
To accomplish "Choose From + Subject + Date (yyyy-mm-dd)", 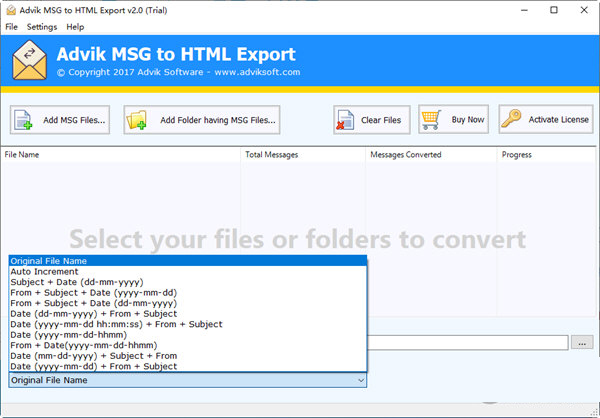I will pyautogui.click(x=188, y=292).
